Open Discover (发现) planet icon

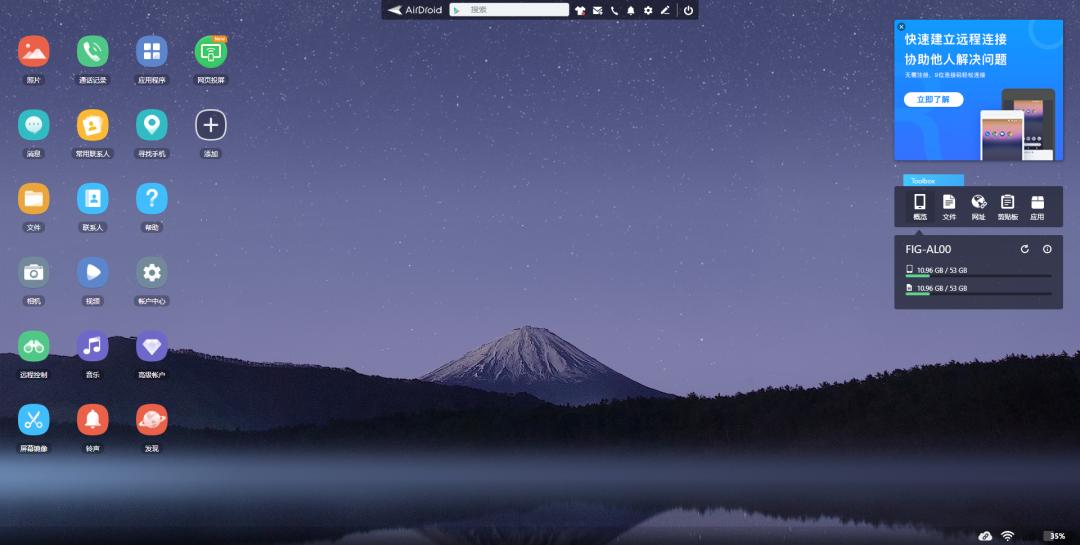[x=152, y=420]
